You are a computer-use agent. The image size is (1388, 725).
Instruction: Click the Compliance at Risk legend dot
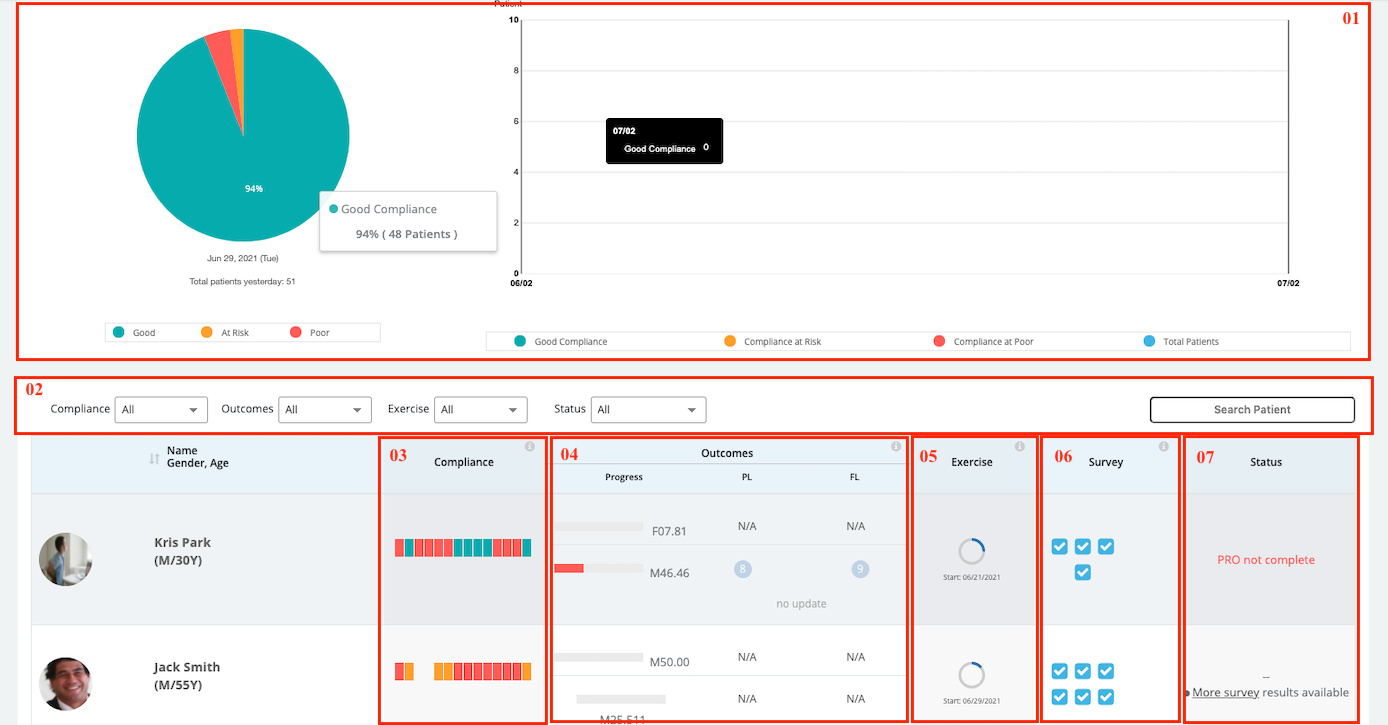tap(729, 341)
